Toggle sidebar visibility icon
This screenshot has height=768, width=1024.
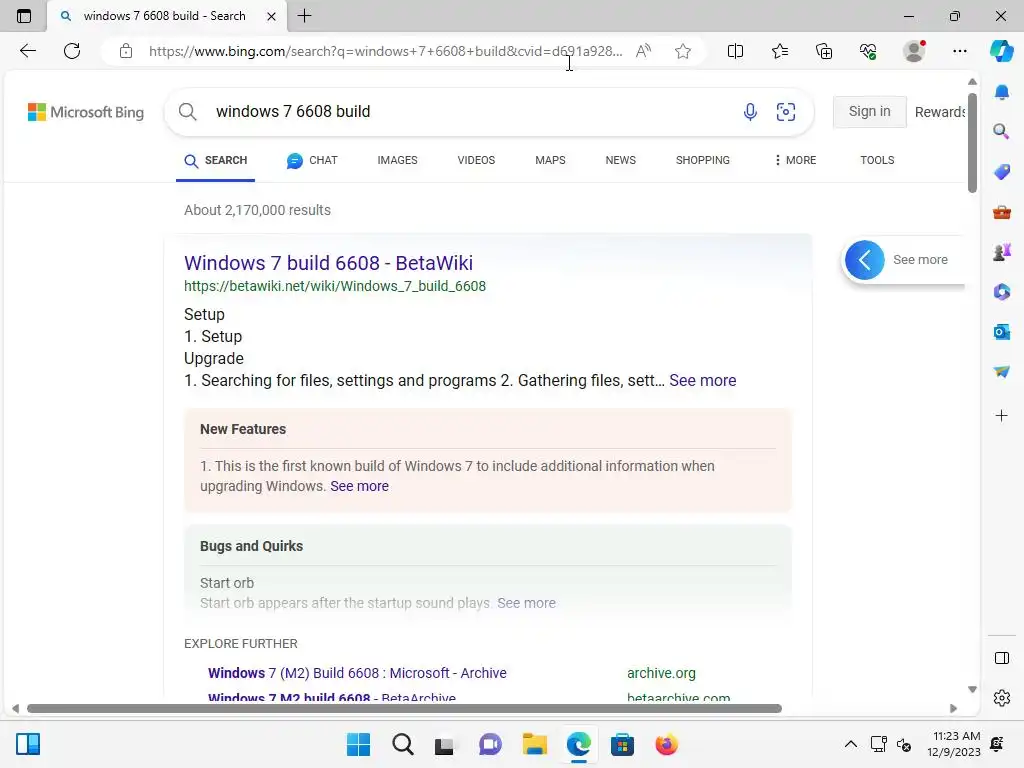coord(1001,658)
